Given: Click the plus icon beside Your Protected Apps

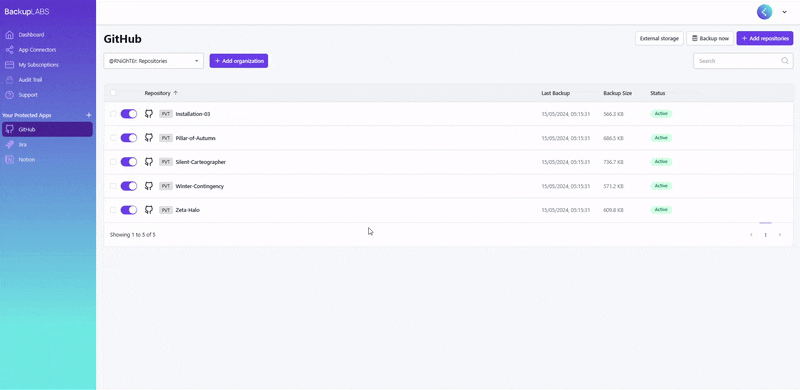Looking at the screenshot, I should click(88, 115).
